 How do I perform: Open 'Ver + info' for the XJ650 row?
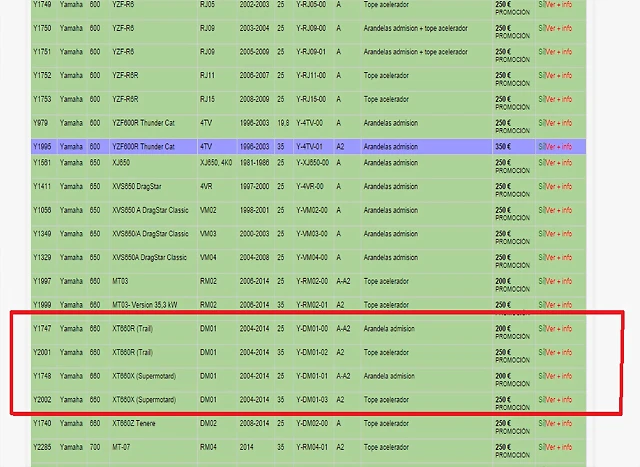tap(559, 162)
